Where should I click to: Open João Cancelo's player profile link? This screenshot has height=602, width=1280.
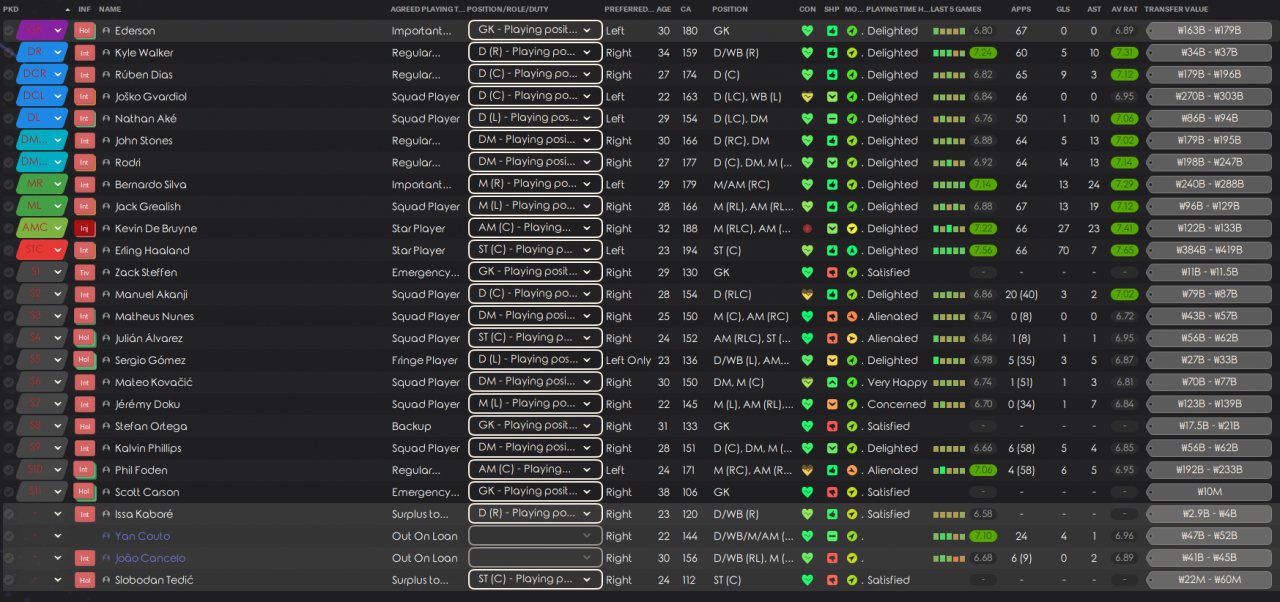[x=150, y=559]
